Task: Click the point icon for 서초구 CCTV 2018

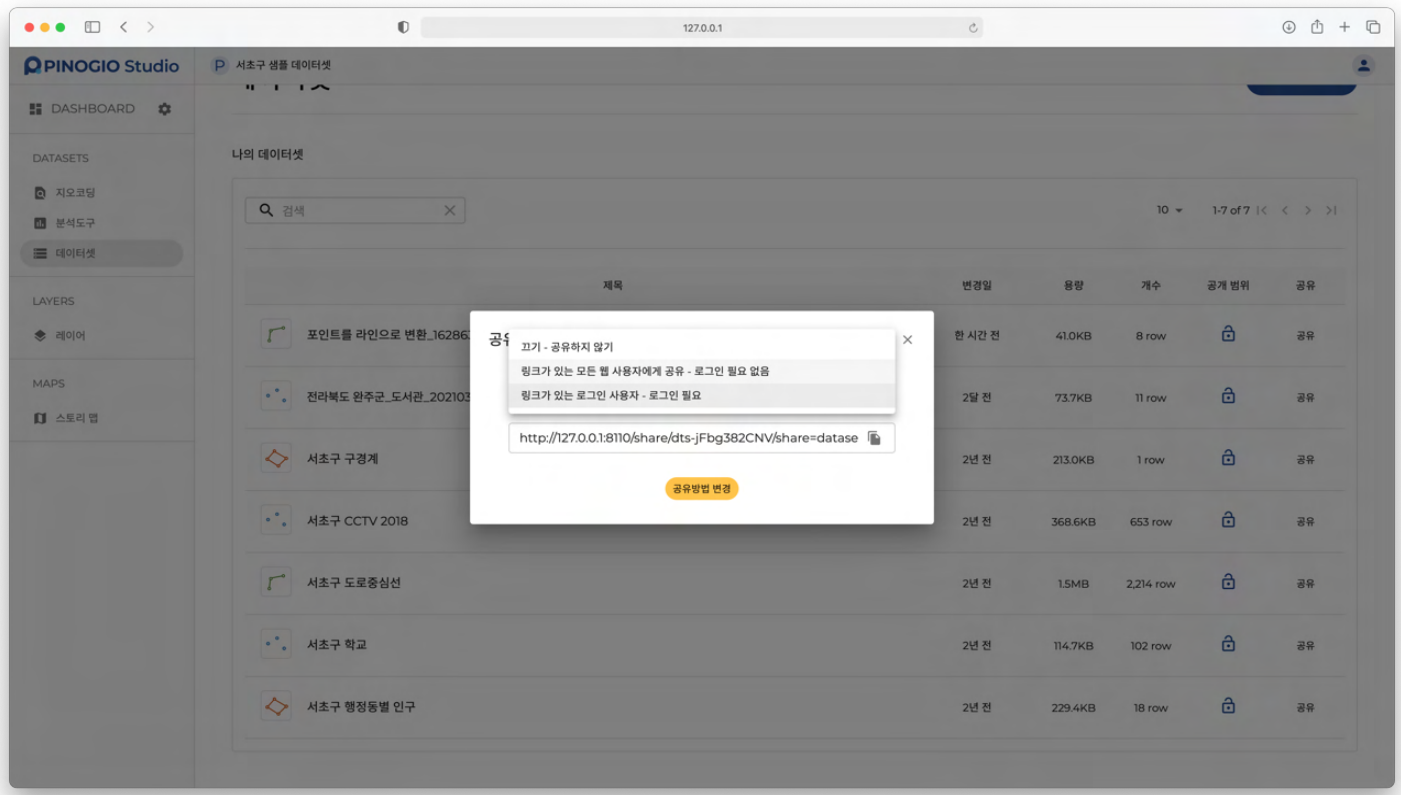Action: tap(276, 520)
